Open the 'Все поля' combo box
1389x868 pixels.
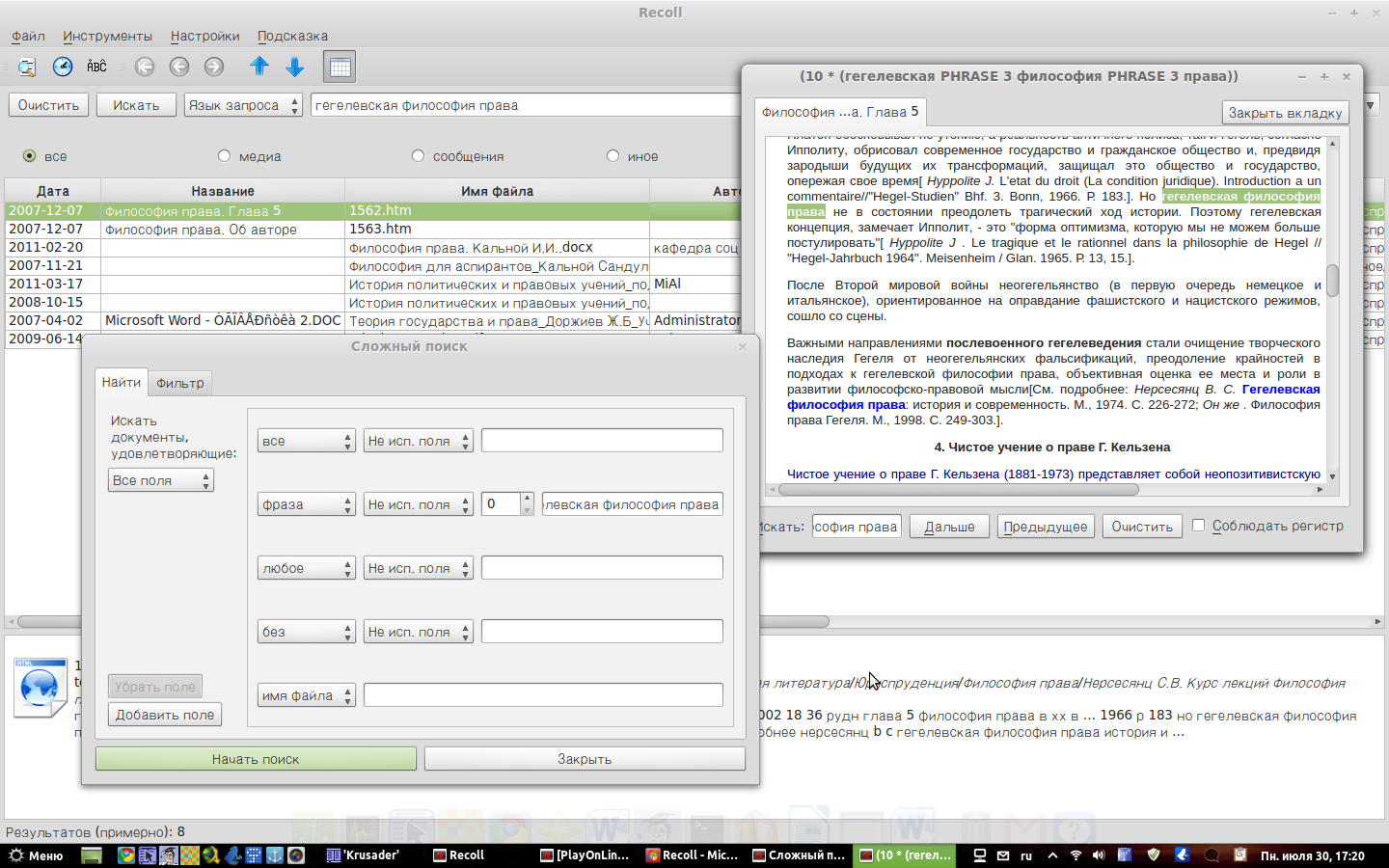tap(160, 480)
